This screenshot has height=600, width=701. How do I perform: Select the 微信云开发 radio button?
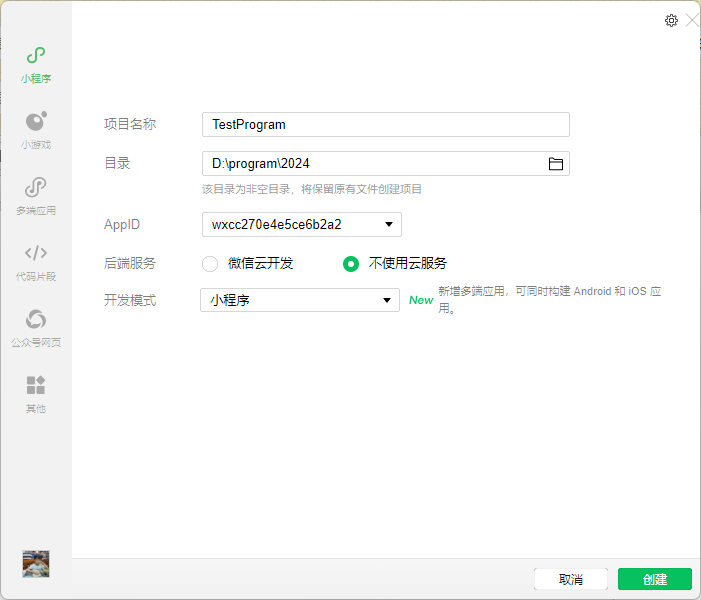[210, 264]
